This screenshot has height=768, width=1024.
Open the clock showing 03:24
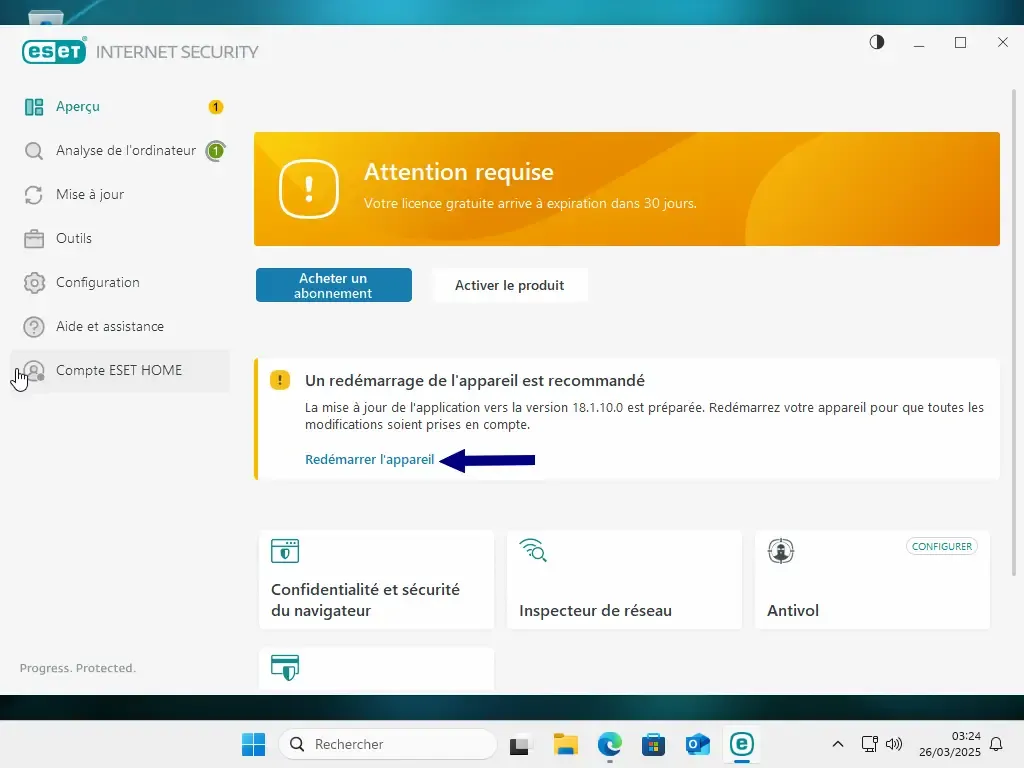pos(950,744)
